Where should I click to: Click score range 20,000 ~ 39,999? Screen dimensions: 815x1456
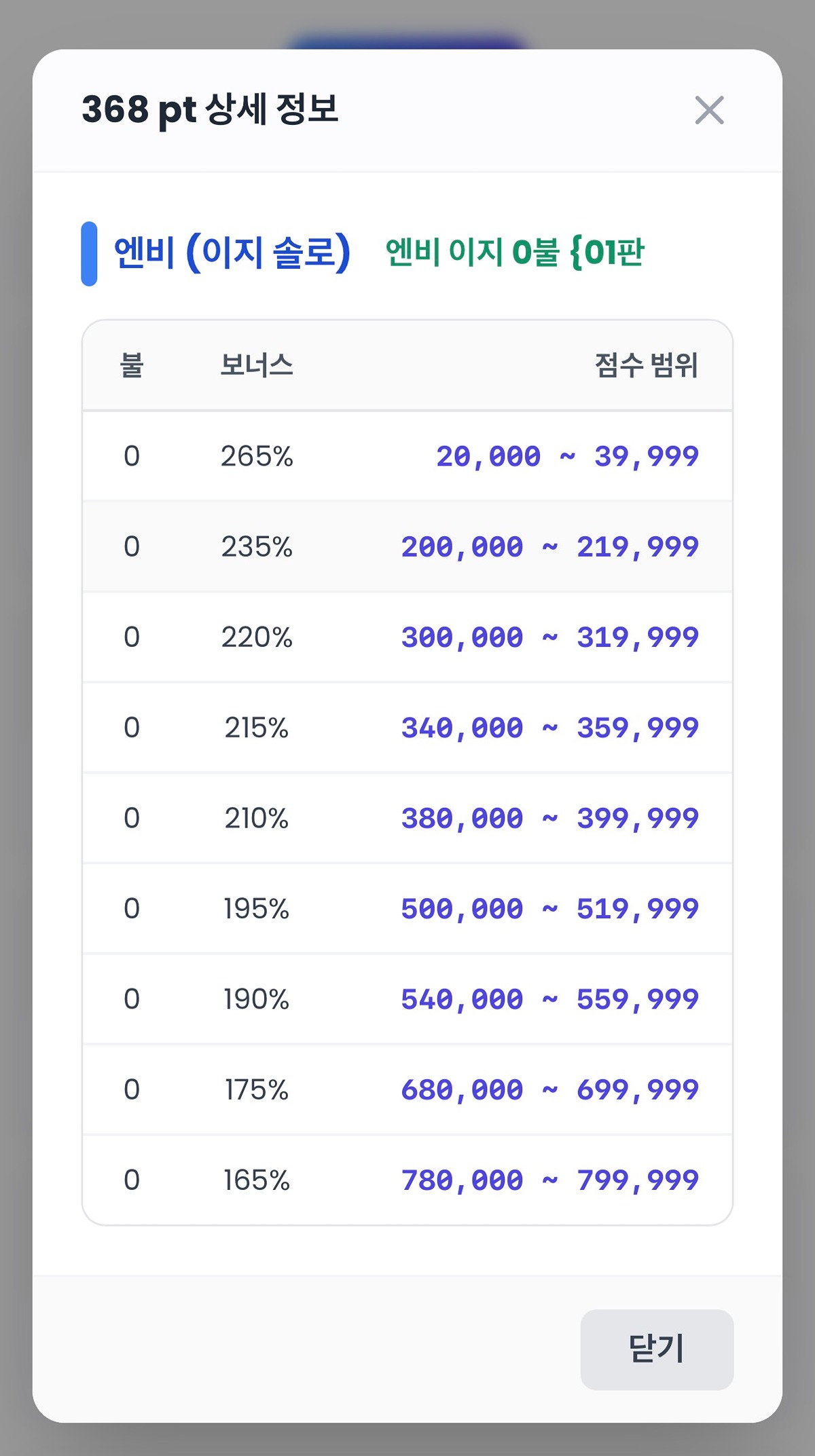pos(567,456)
